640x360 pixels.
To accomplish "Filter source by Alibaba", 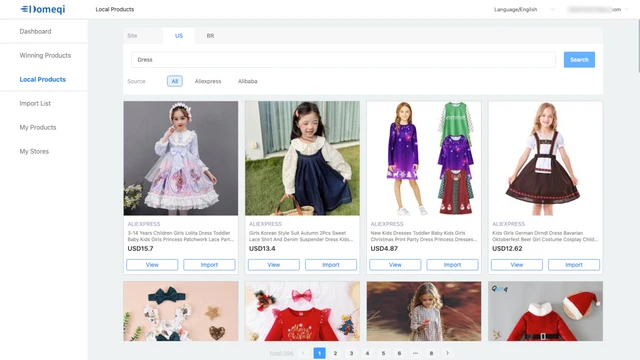I will pos(247,81).
